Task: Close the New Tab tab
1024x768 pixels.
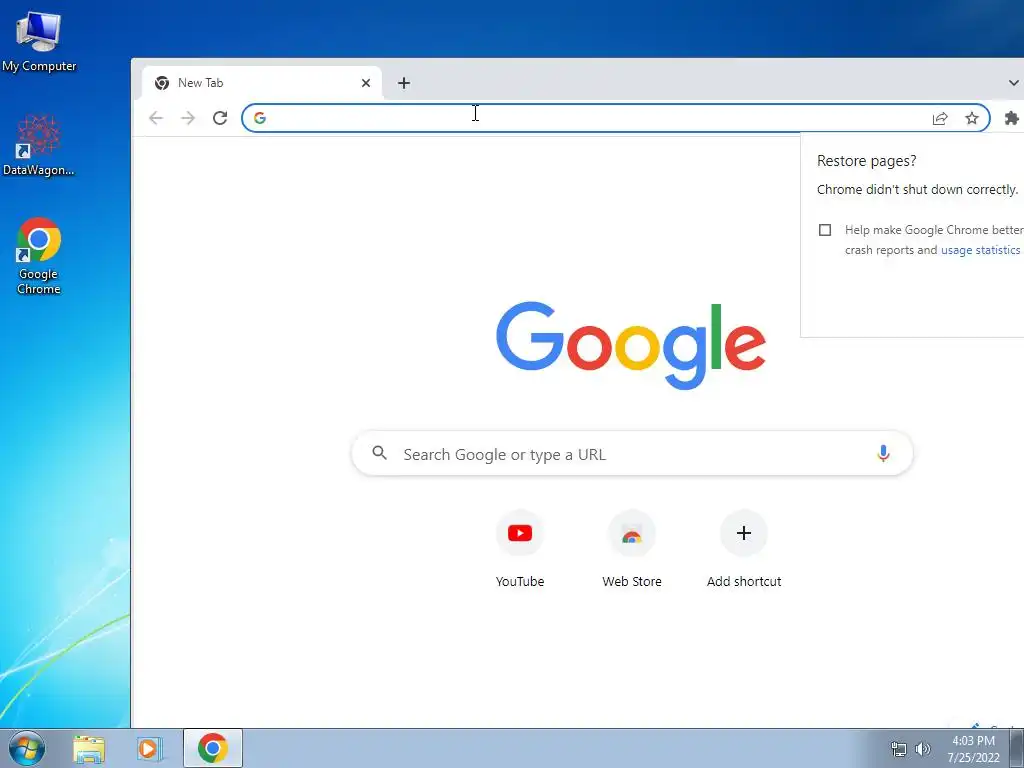Action: click(x=366, y=83)
